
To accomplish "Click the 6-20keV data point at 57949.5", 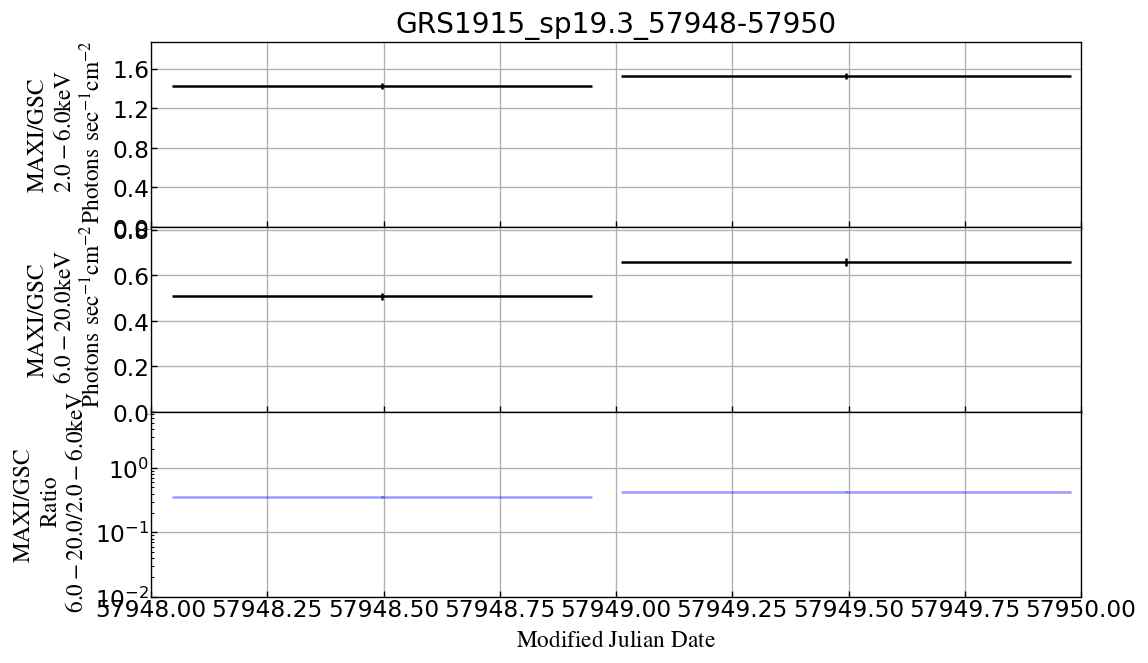I will [847, 262].
